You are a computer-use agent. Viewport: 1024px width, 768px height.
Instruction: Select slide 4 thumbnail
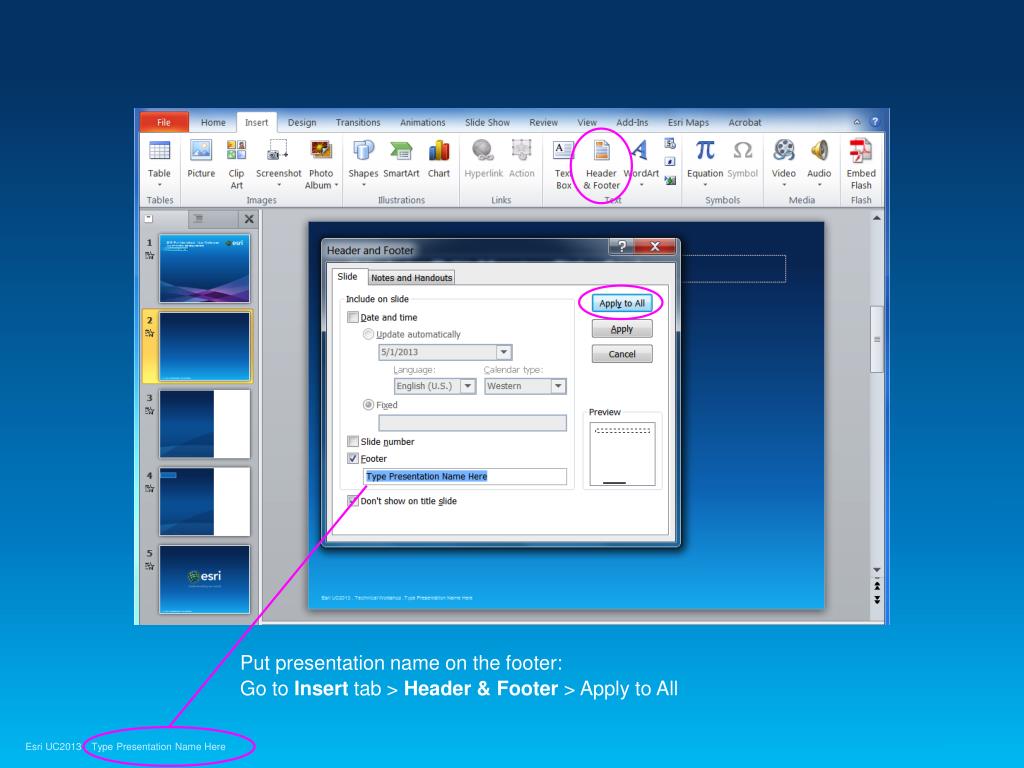204,502
